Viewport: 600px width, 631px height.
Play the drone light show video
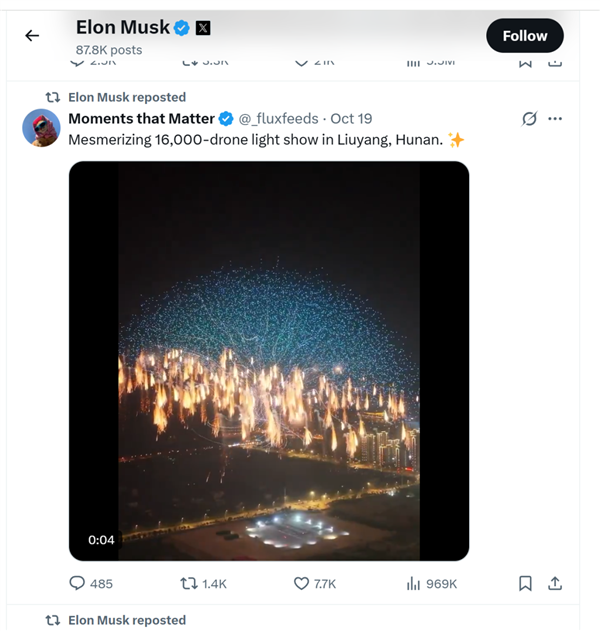tap(268, 360)
